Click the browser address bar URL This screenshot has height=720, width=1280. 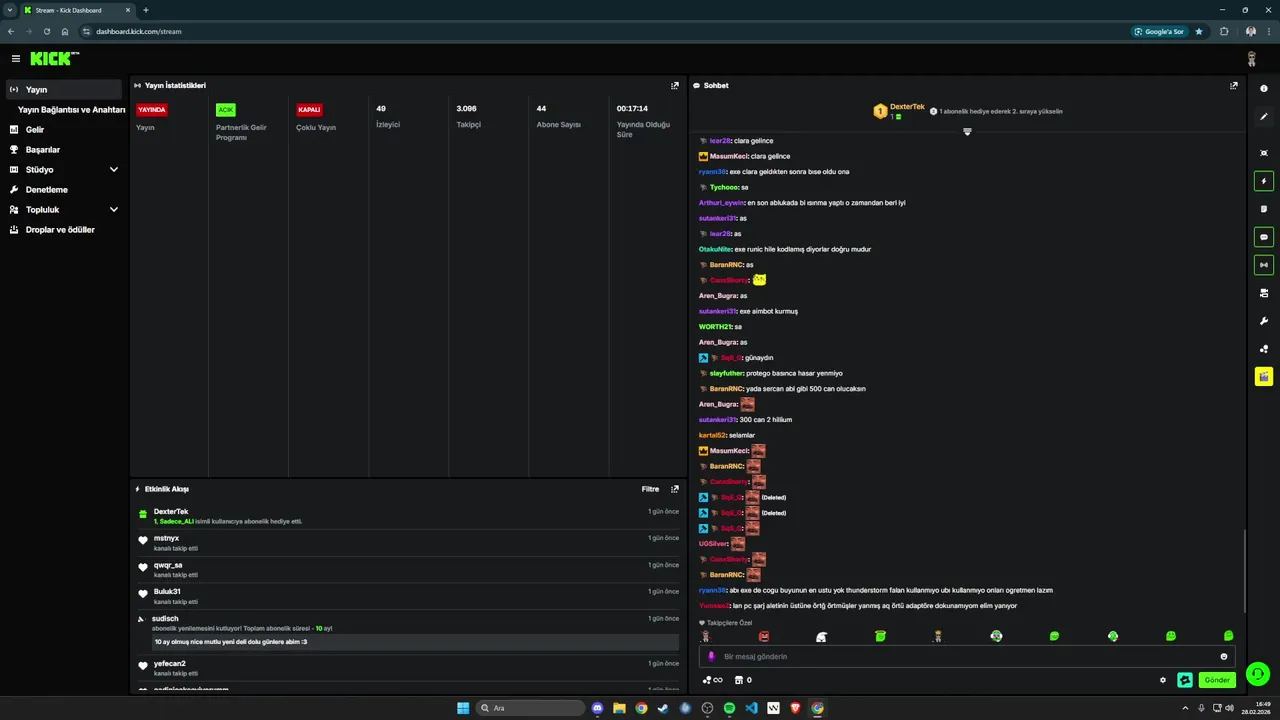pos(139,31)
